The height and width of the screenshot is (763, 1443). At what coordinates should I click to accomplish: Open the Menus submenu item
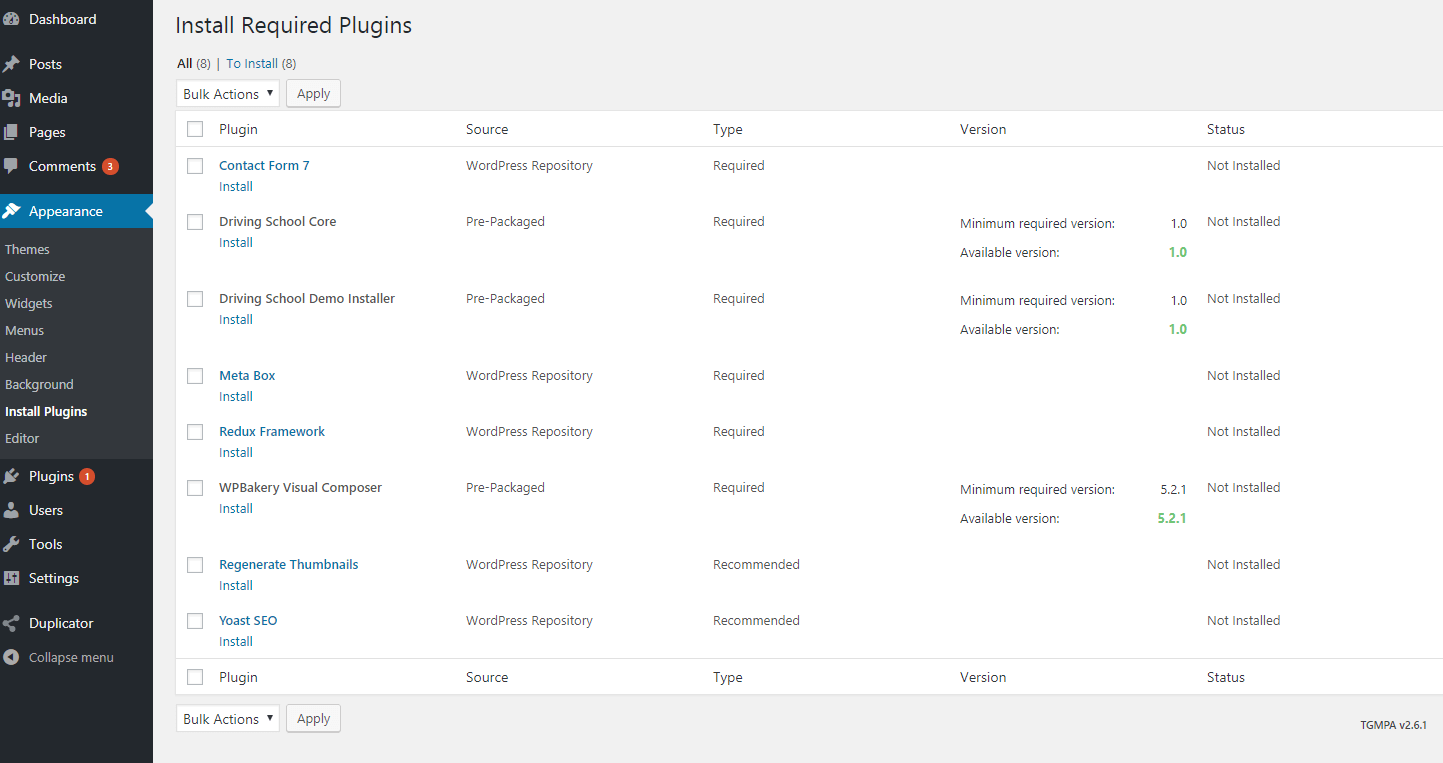pyautogui.click(x=24, y=330)
